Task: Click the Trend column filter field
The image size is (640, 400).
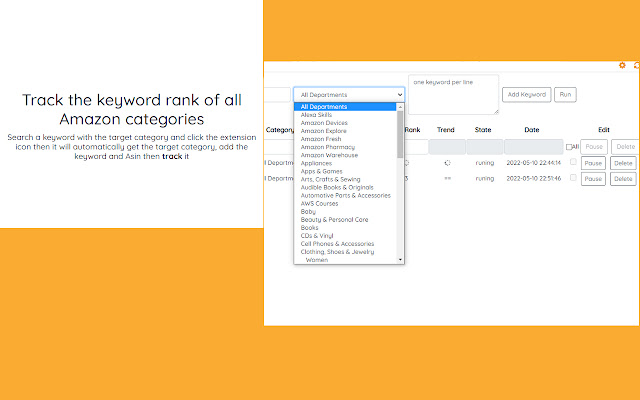Action: point(447,147)
